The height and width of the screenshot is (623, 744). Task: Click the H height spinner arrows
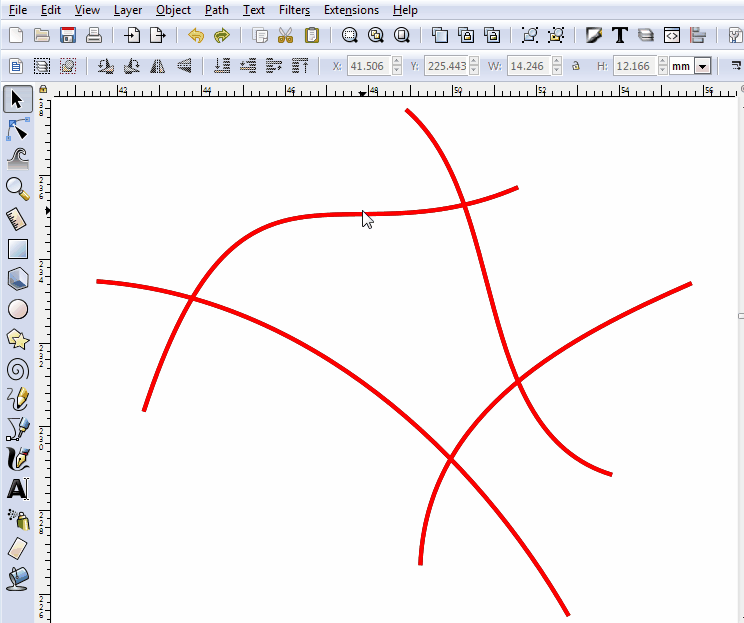(663, 66)
